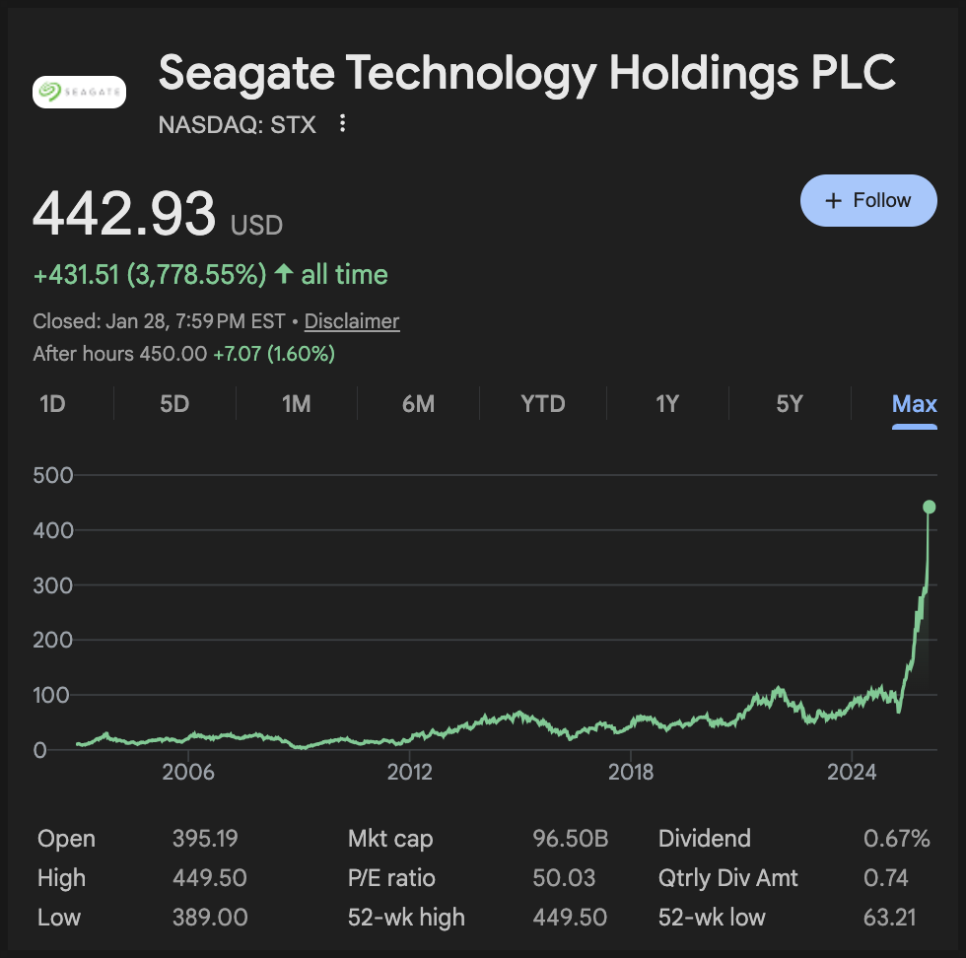Click the Mkt cap value 96.50B
Screen dimensions: 966x958
570,838
